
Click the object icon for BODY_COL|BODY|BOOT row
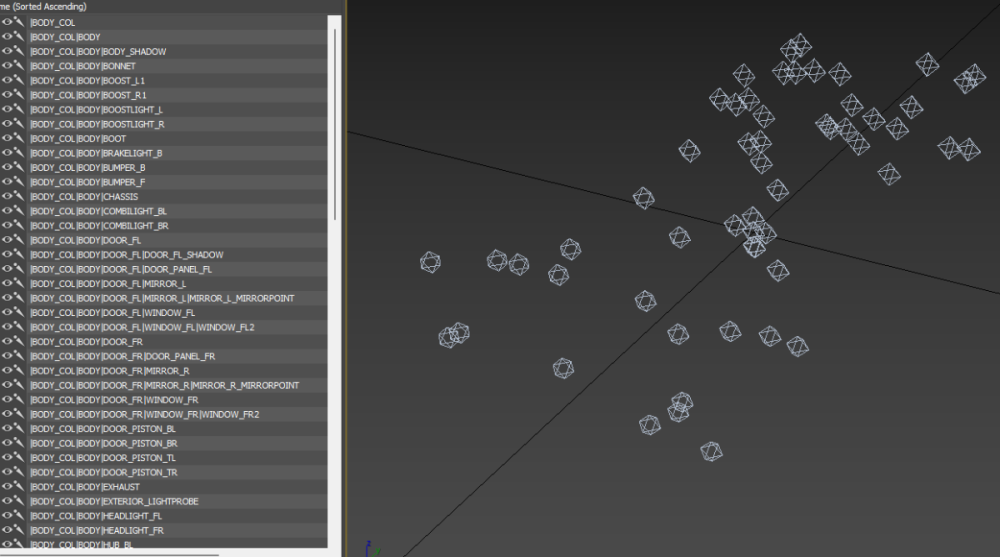(x=18, y=139)
